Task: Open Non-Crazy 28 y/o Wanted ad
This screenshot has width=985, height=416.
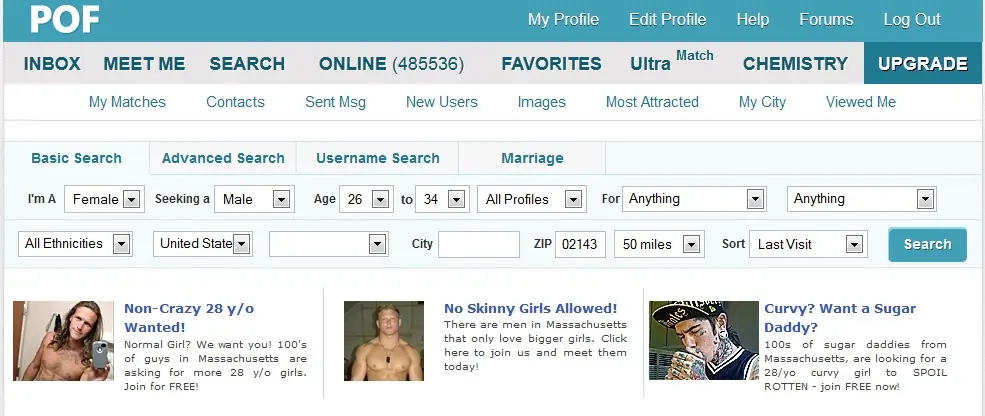Action: 188,317
